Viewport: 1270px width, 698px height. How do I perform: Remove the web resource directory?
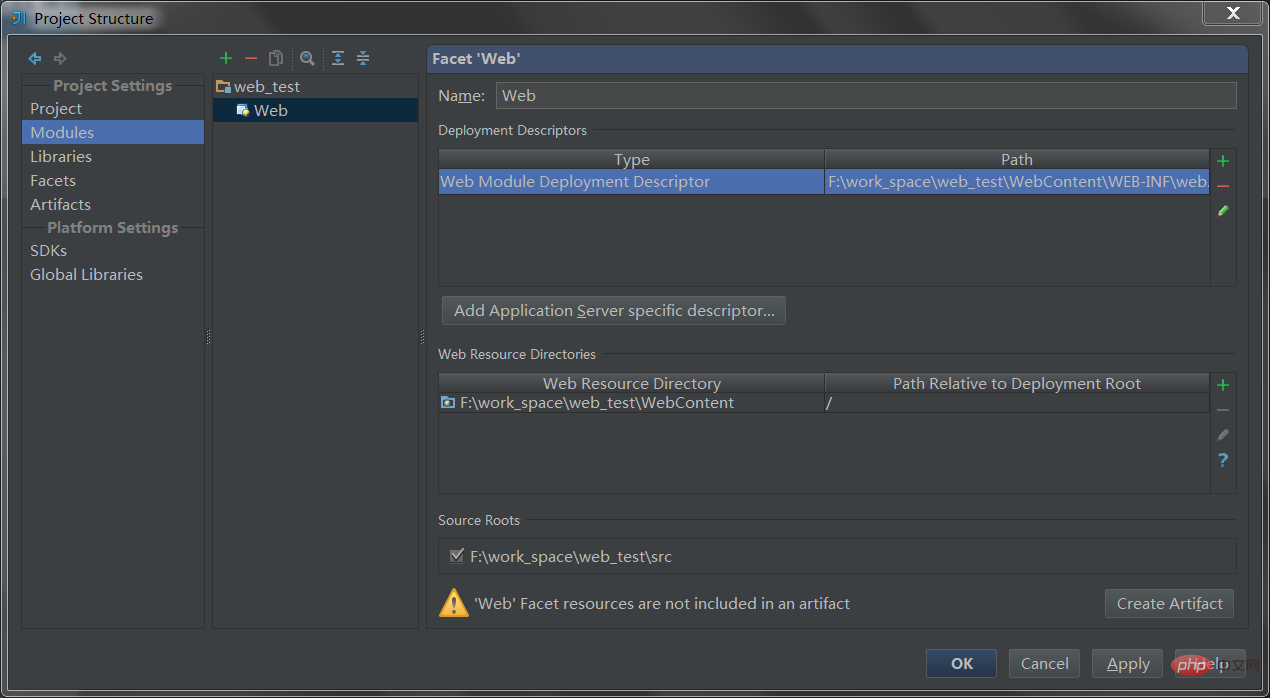pos(1223,410)
